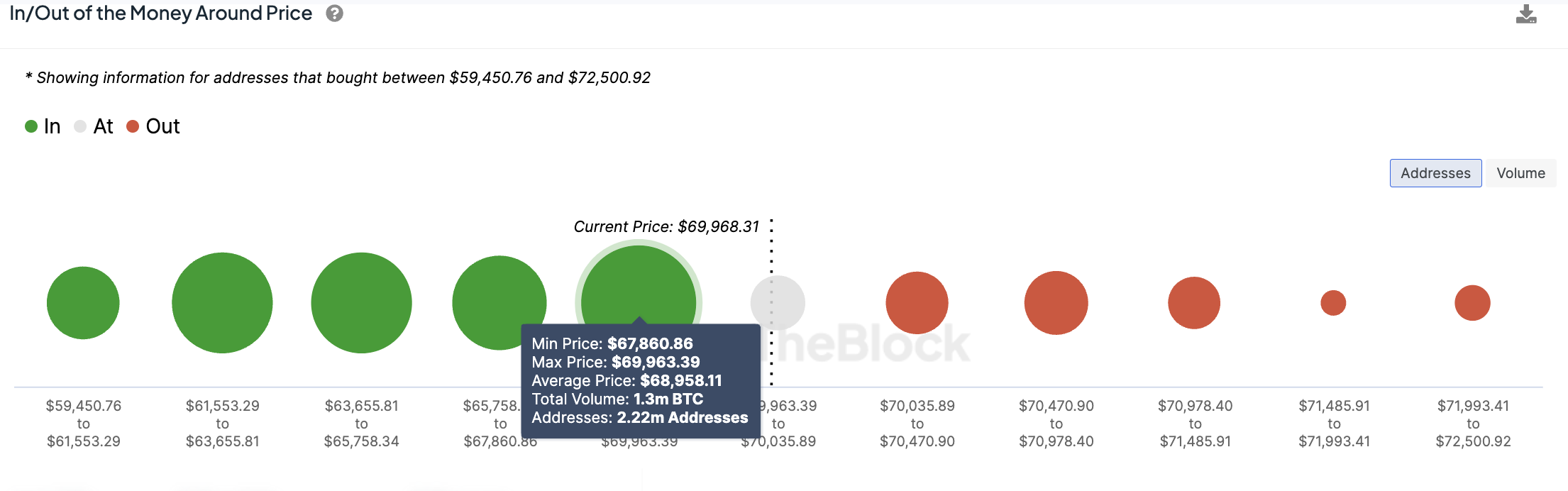
Task: Switch to the Volume view
Action: [1520, 173]
